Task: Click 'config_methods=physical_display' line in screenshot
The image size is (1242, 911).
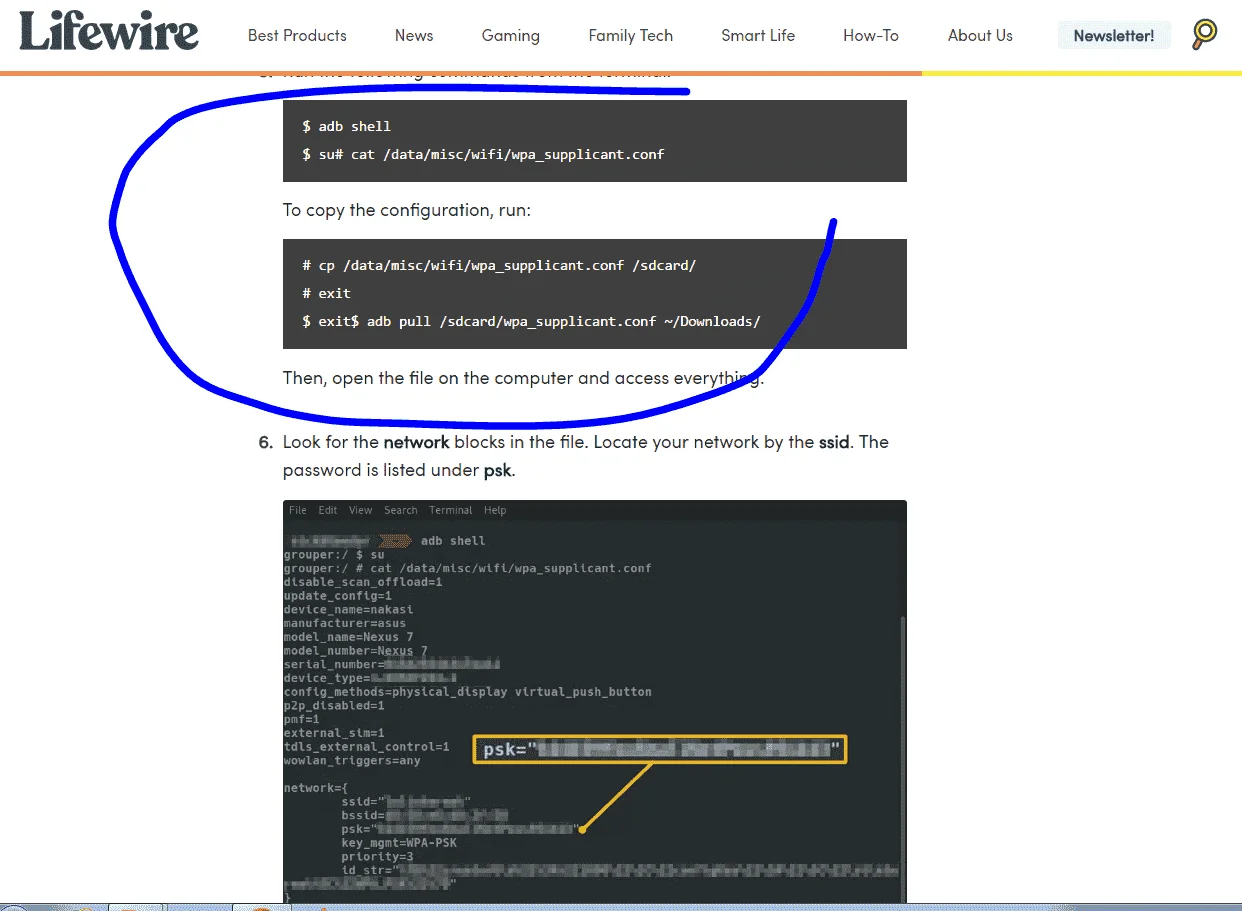Action: (468, 692)
